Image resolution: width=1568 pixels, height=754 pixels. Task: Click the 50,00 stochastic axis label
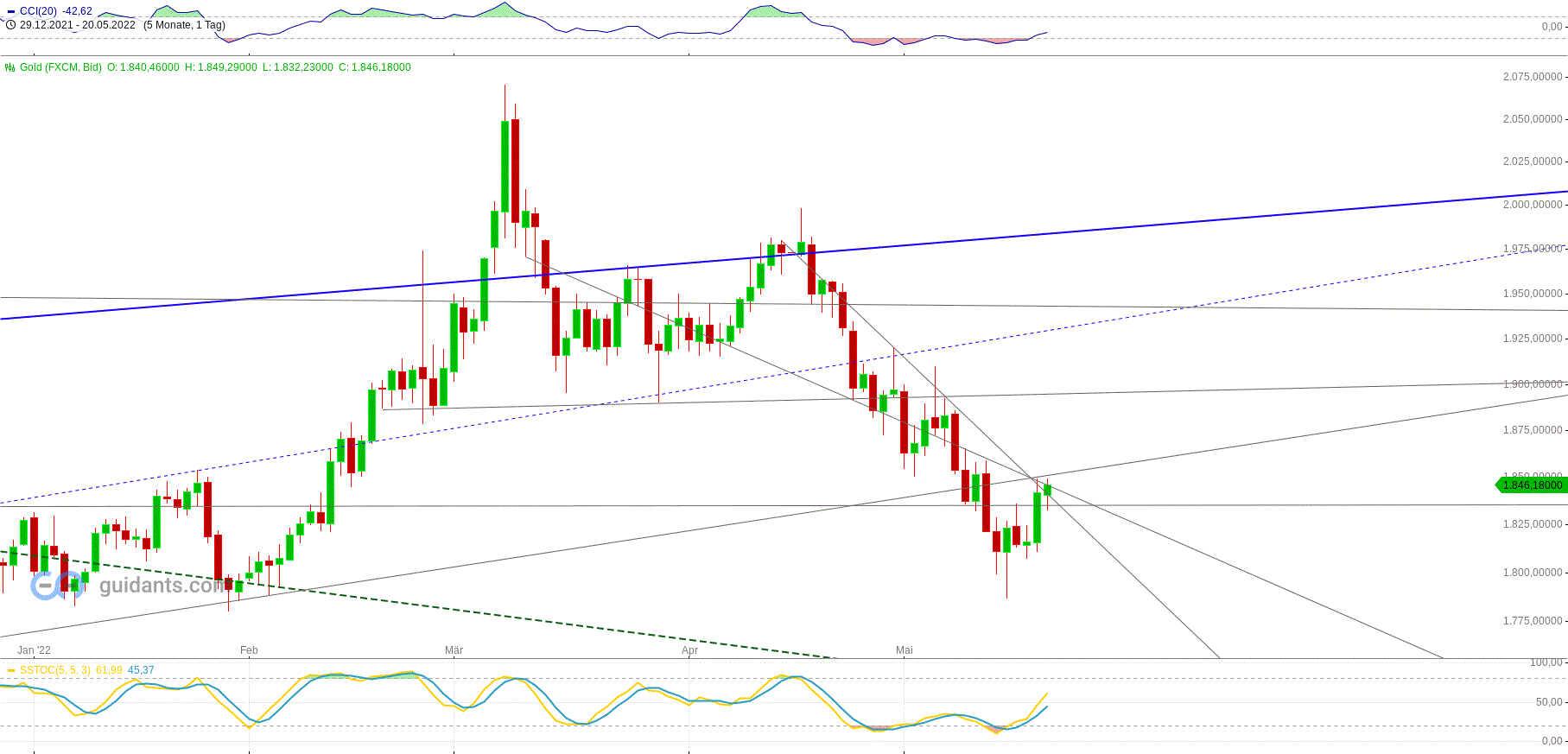point(1548,702)
